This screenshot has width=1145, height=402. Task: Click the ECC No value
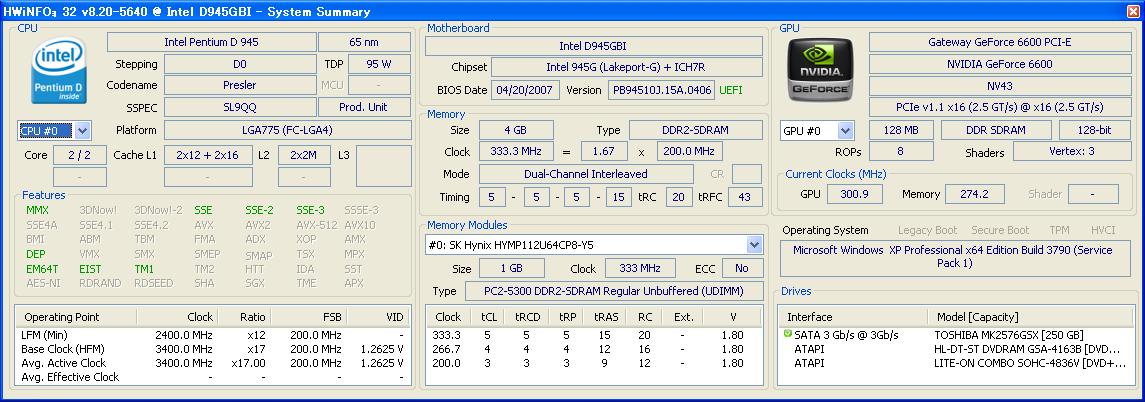click(742, 268)
